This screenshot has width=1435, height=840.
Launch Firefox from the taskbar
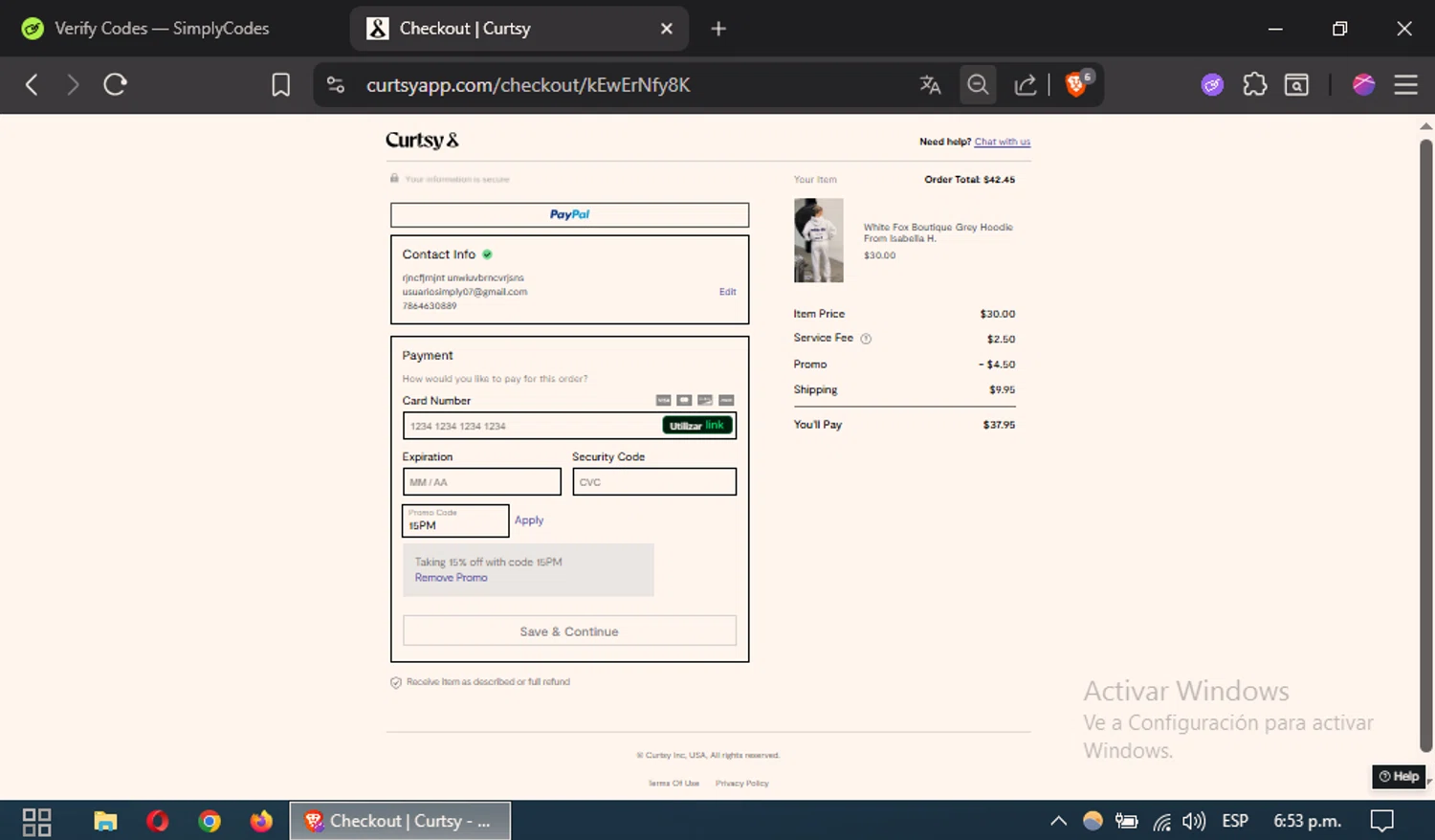tap(261, 821)
